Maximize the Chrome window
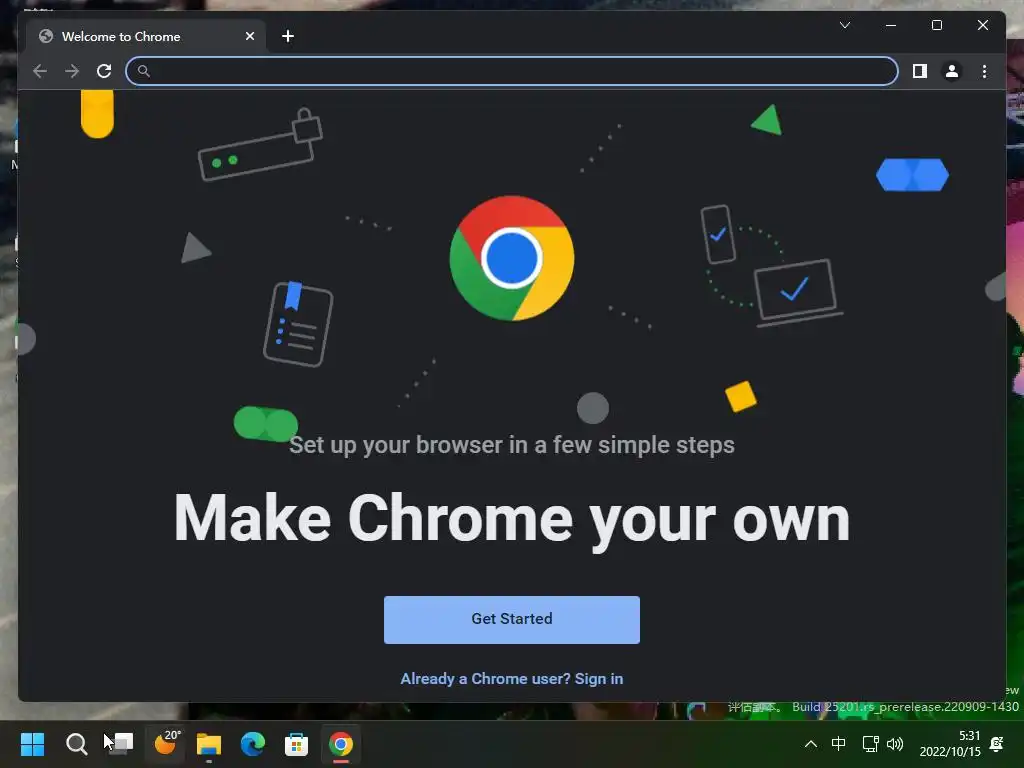This screenshot has height=768, width=1024. pos(936,25)
